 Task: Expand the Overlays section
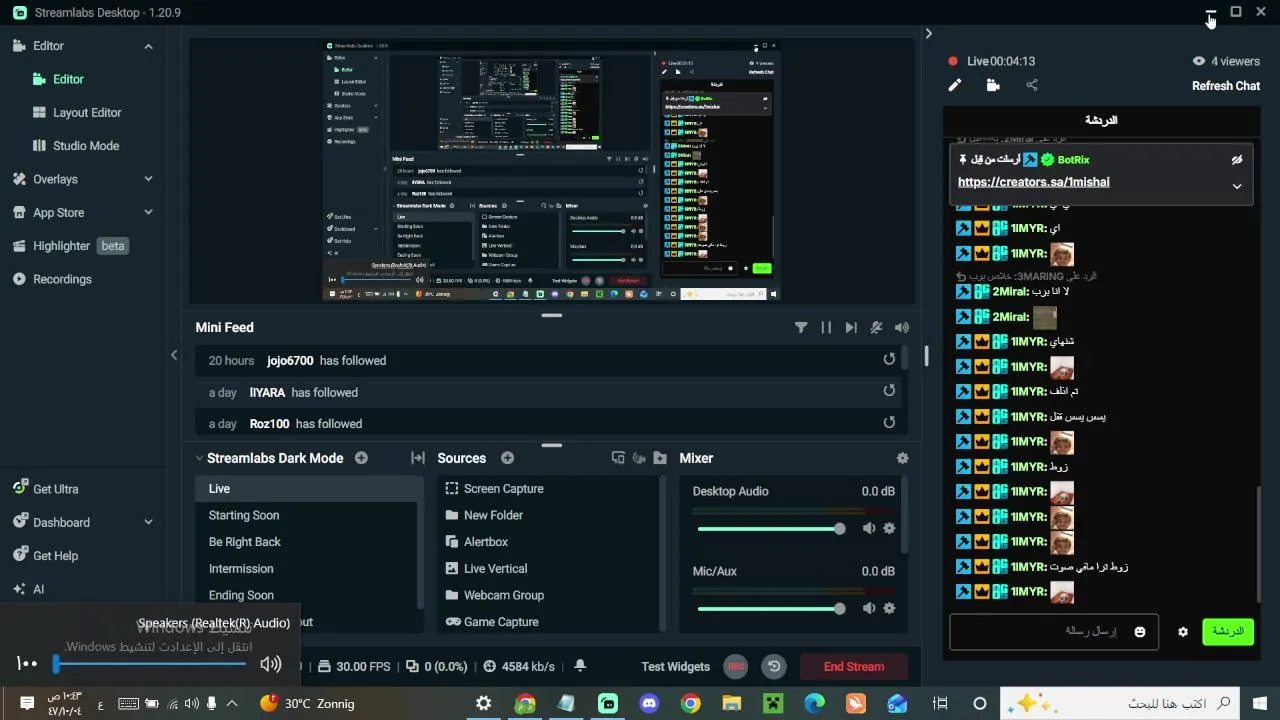click(x=148, y=179)
